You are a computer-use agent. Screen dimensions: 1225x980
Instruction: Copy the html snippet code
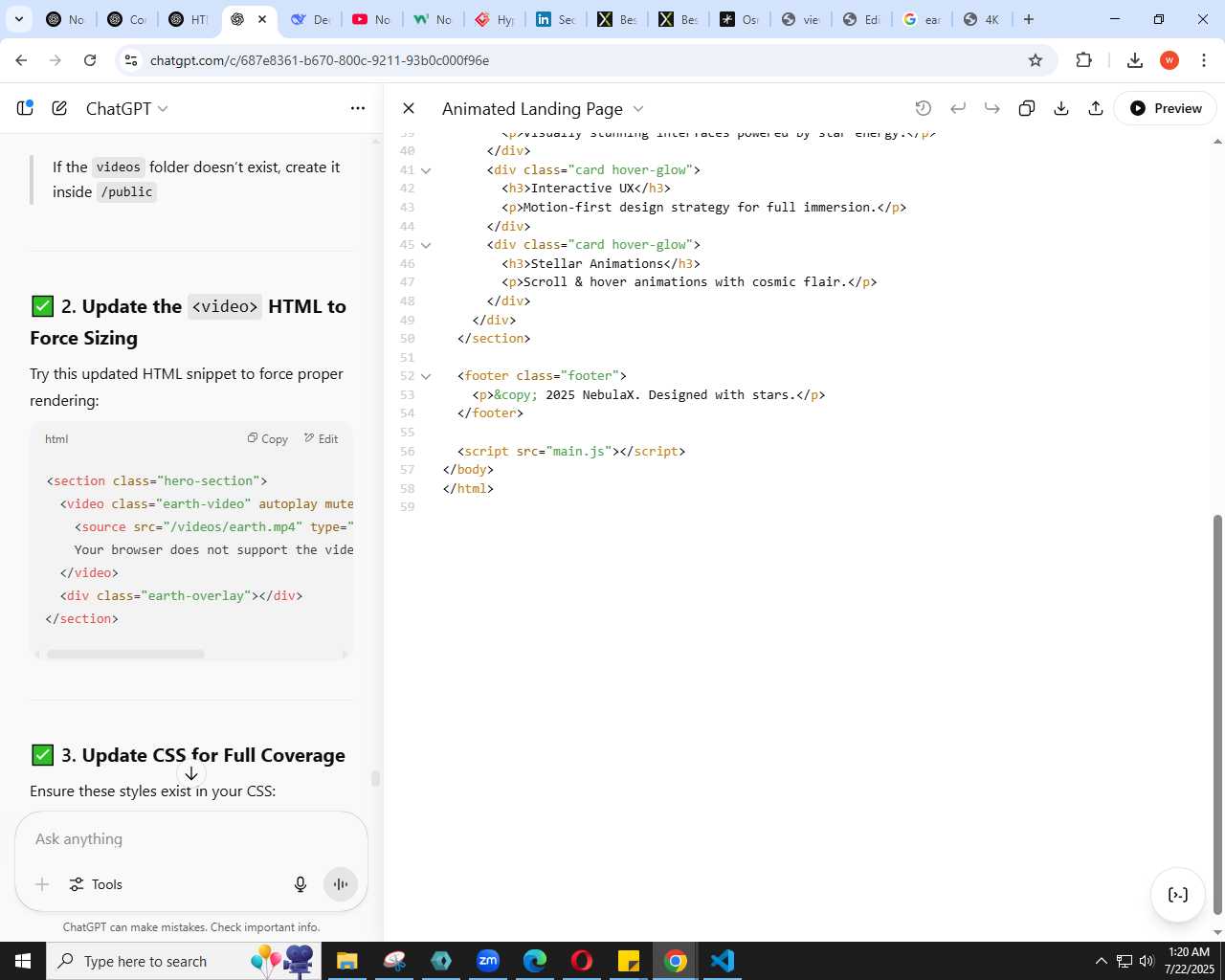tap(268, 438)
